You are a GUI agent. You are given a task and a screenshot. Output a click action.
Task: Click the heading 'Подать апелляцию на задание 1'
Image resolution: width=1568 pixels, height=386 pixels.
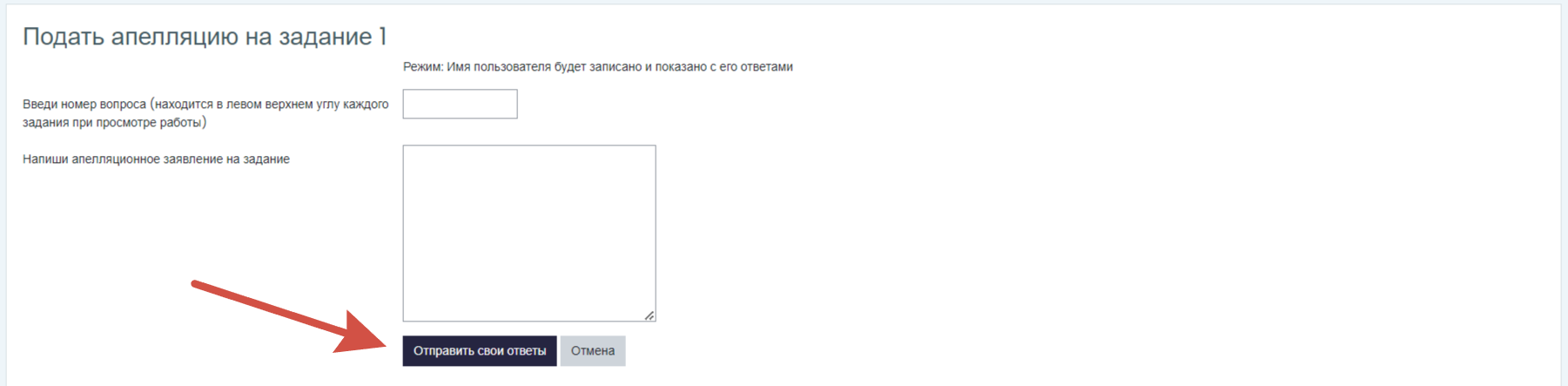point(205,37)
